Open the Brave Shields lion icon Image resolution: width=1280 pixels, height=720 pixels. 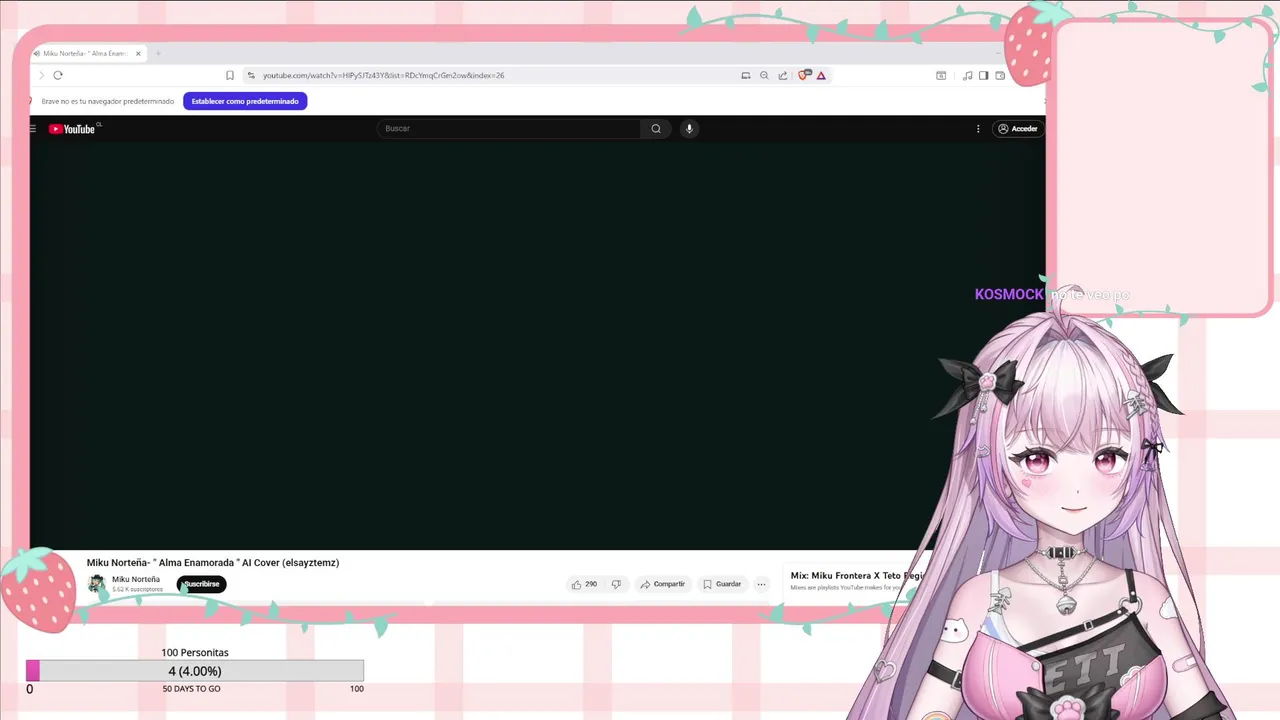pyautogui.click(x=803, y=75)
